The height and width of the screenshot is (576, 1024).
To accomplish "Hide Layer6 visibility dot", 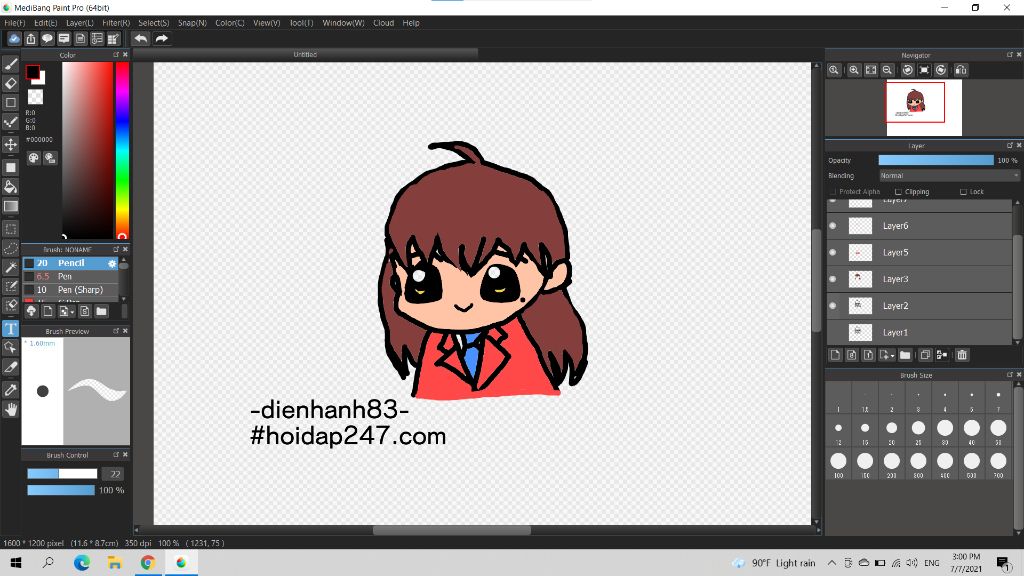I will (833, 226).
